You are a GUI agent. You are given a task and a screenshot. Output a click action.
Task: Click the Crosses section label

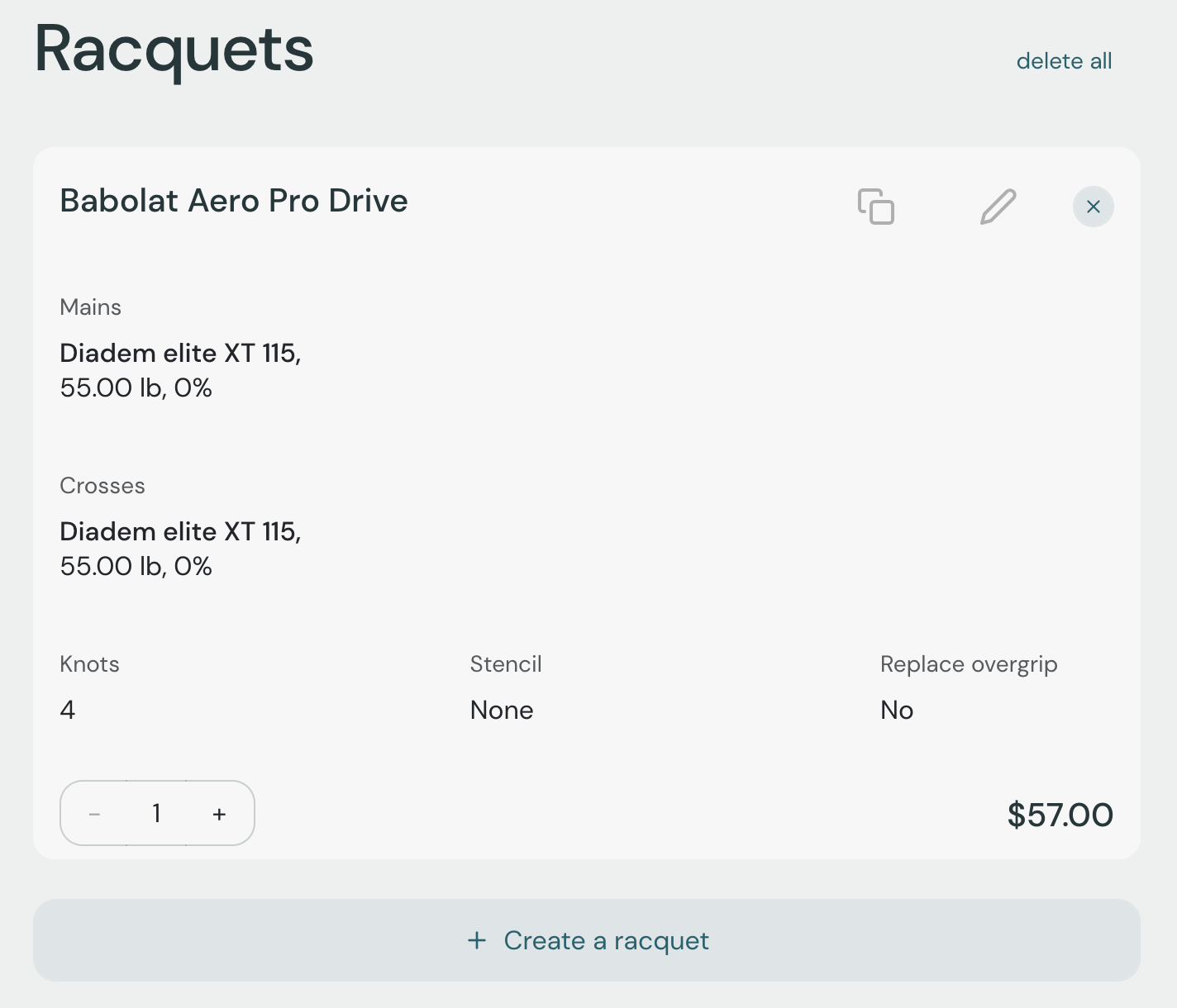[x=102, y=486]
